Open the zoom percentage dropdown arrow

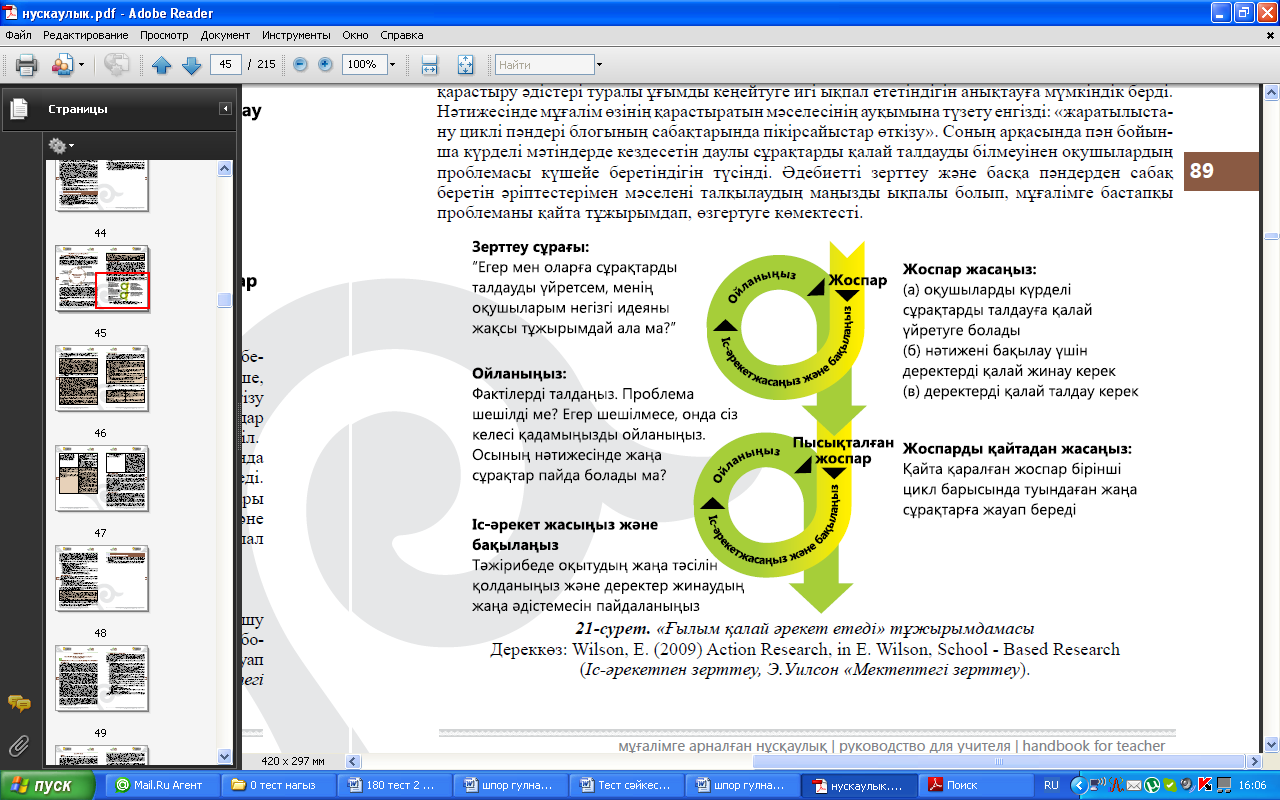tap(392, 65)
